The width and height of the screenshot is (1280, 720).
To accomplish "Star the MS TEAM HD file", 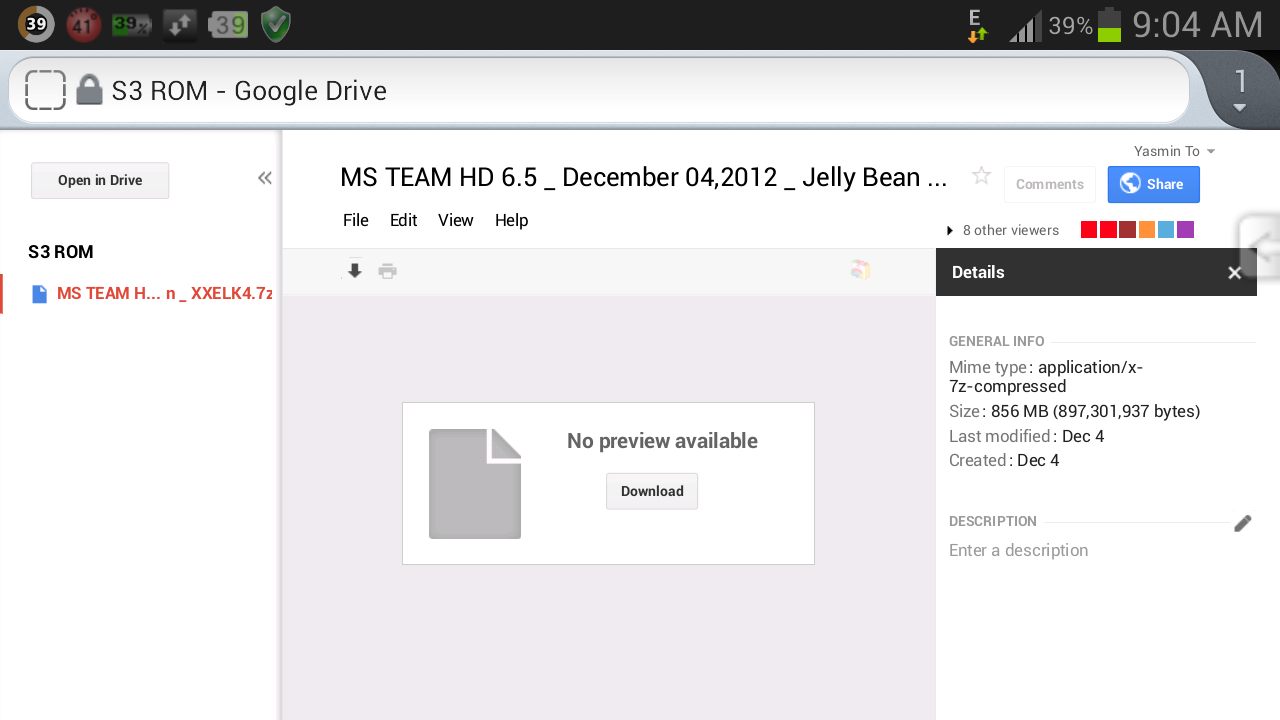I will point(981,177).
